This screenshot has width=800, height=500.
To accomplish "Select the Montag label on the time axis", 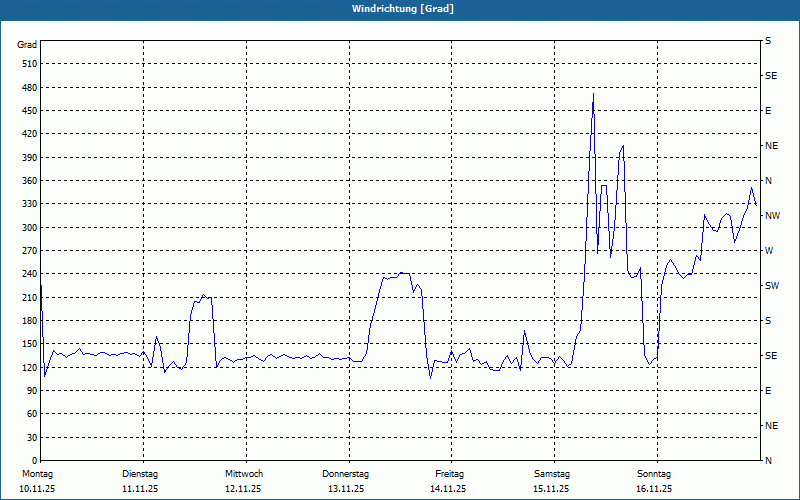I will coord(37,474).
